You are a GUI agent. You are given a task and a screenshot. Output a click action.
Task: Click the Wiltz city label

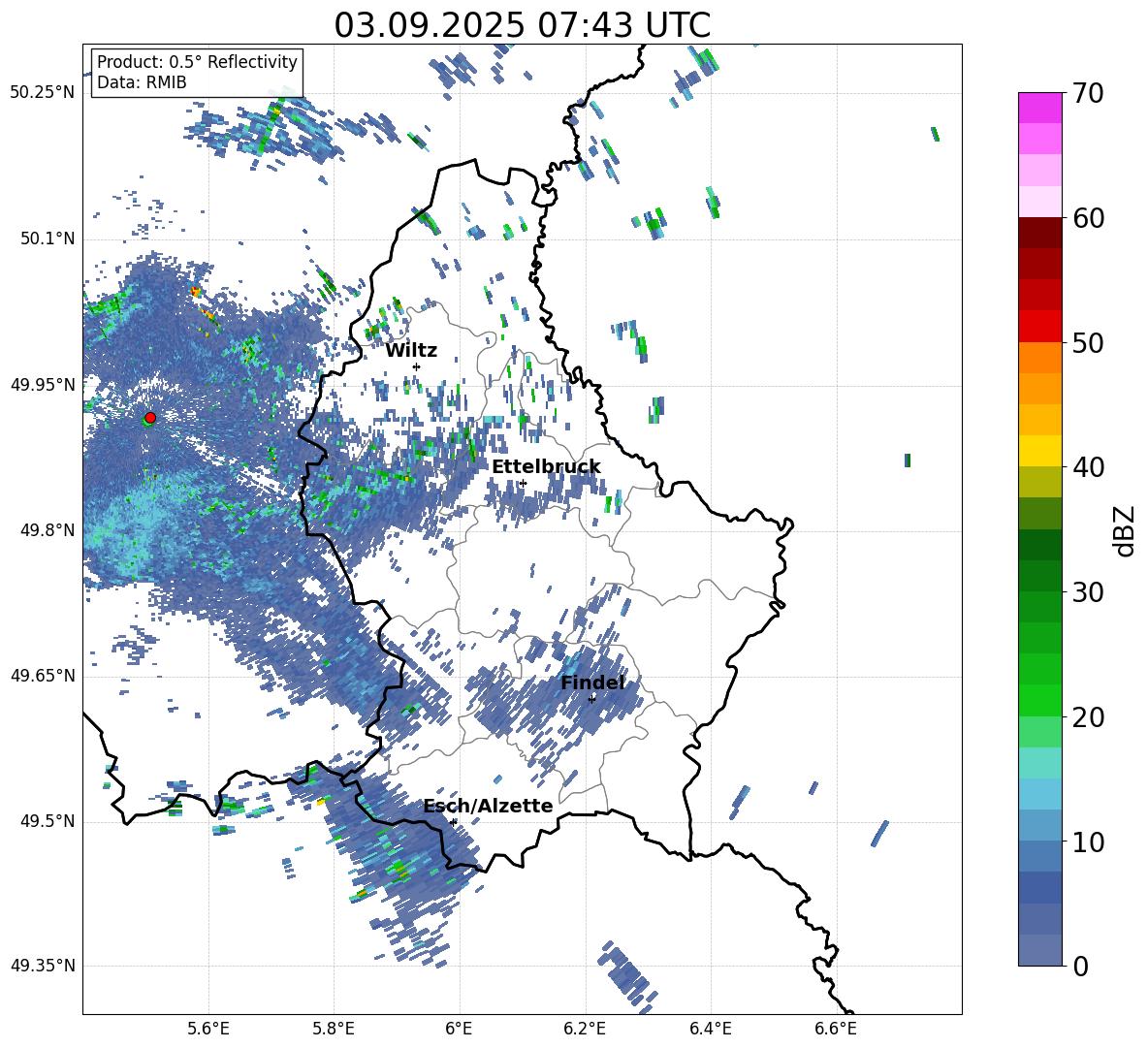tap(411, 351)
